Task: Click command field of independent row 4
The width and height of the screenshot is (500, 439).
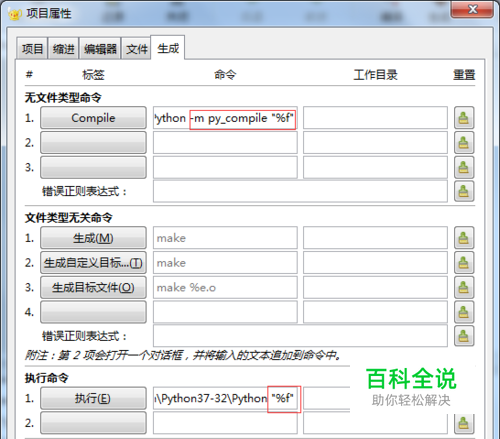Action: [225, 312]
